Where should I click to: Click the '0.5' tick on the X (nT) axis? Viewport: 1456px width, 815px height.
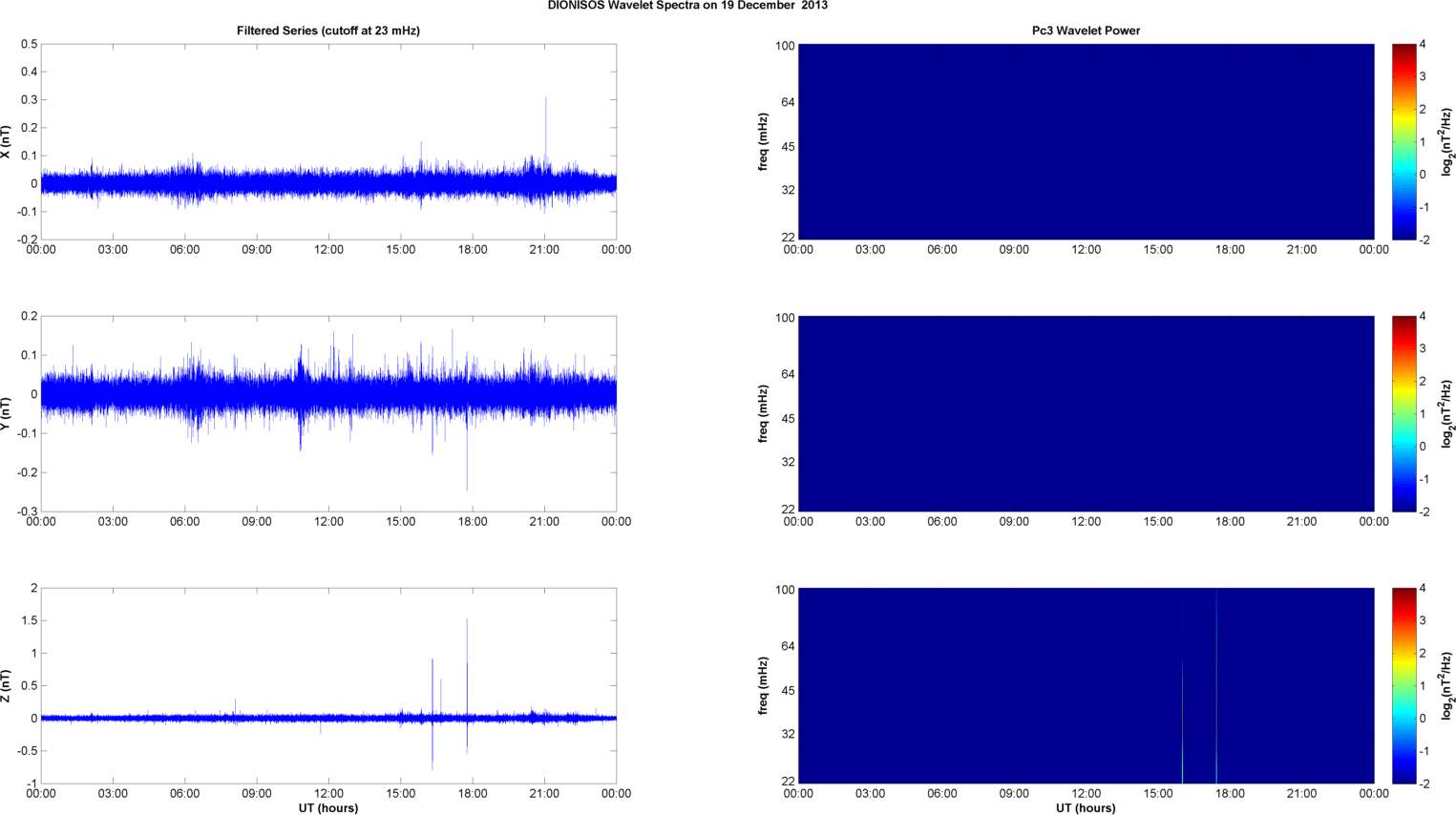tap(29, 44)
